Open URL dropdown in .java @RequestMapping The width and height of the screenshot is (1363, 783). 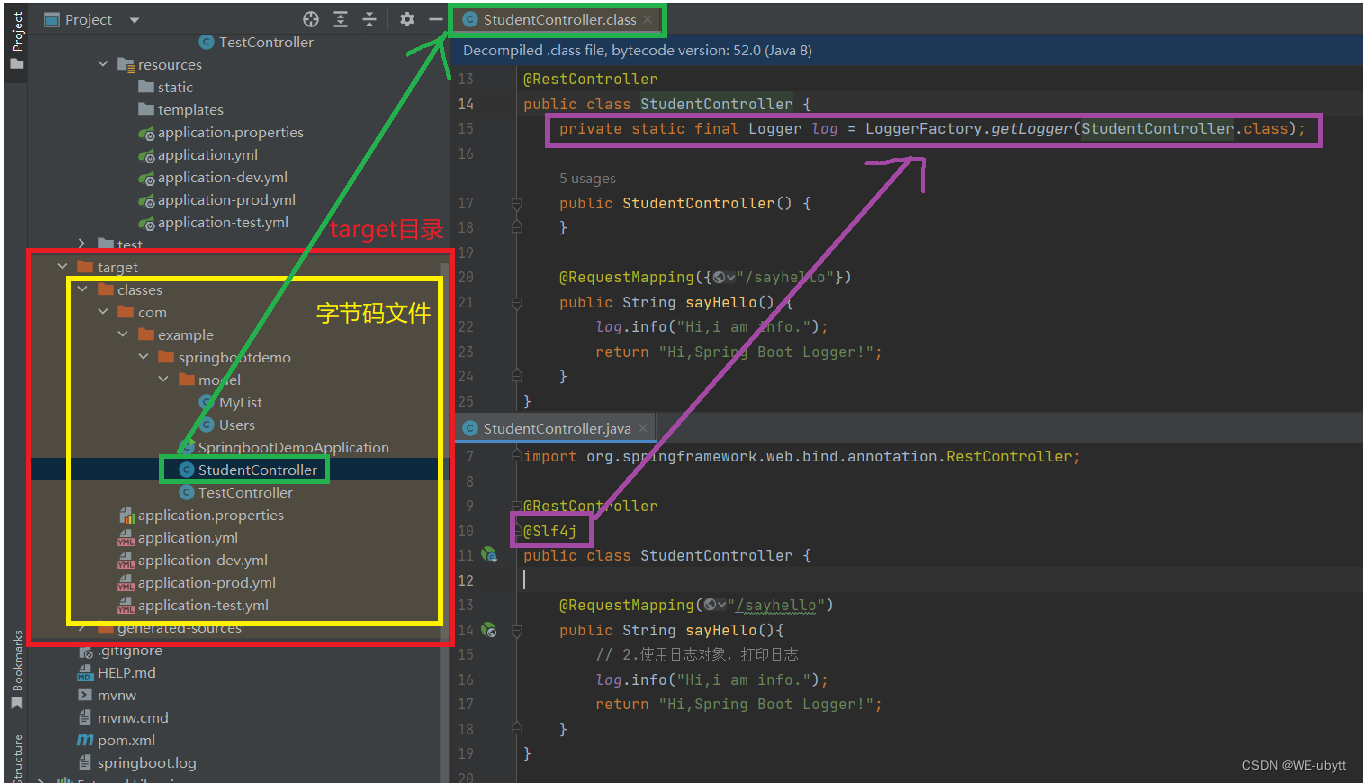tap(715, 605)
